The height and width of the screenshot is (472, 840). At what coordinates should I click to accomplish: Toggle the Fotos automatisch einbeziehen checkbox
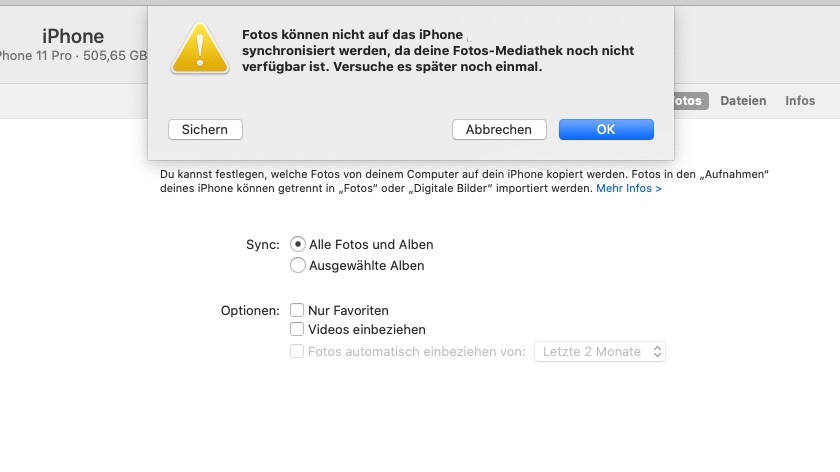297,352
